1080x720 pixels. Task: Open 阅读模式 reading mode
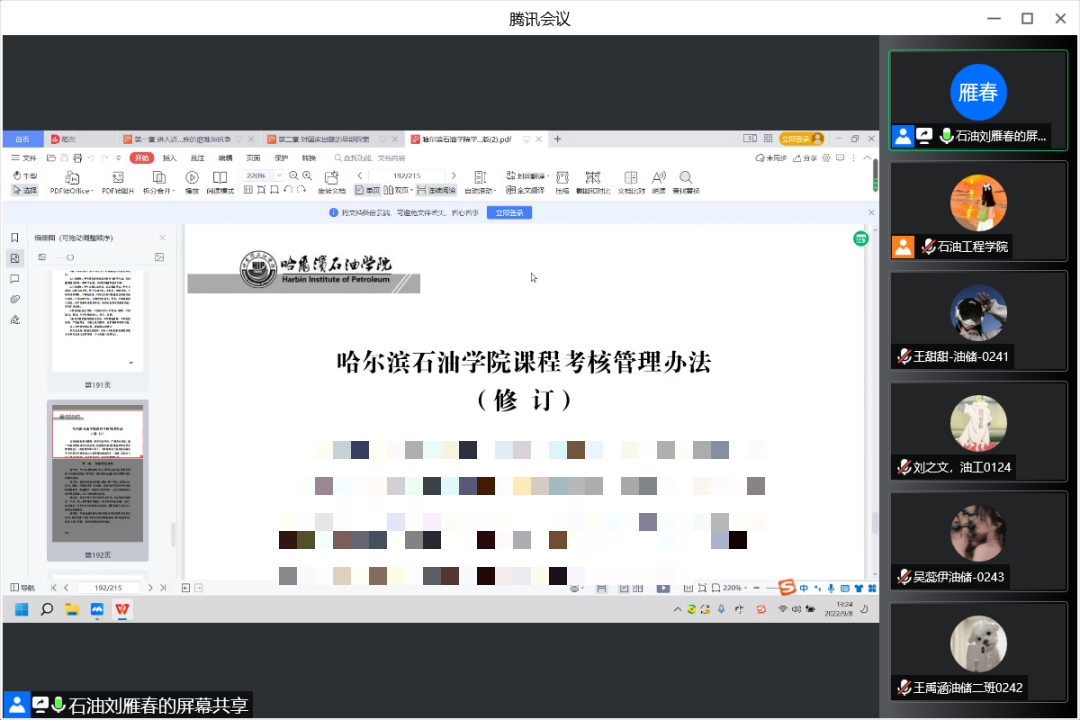(220, 178)
